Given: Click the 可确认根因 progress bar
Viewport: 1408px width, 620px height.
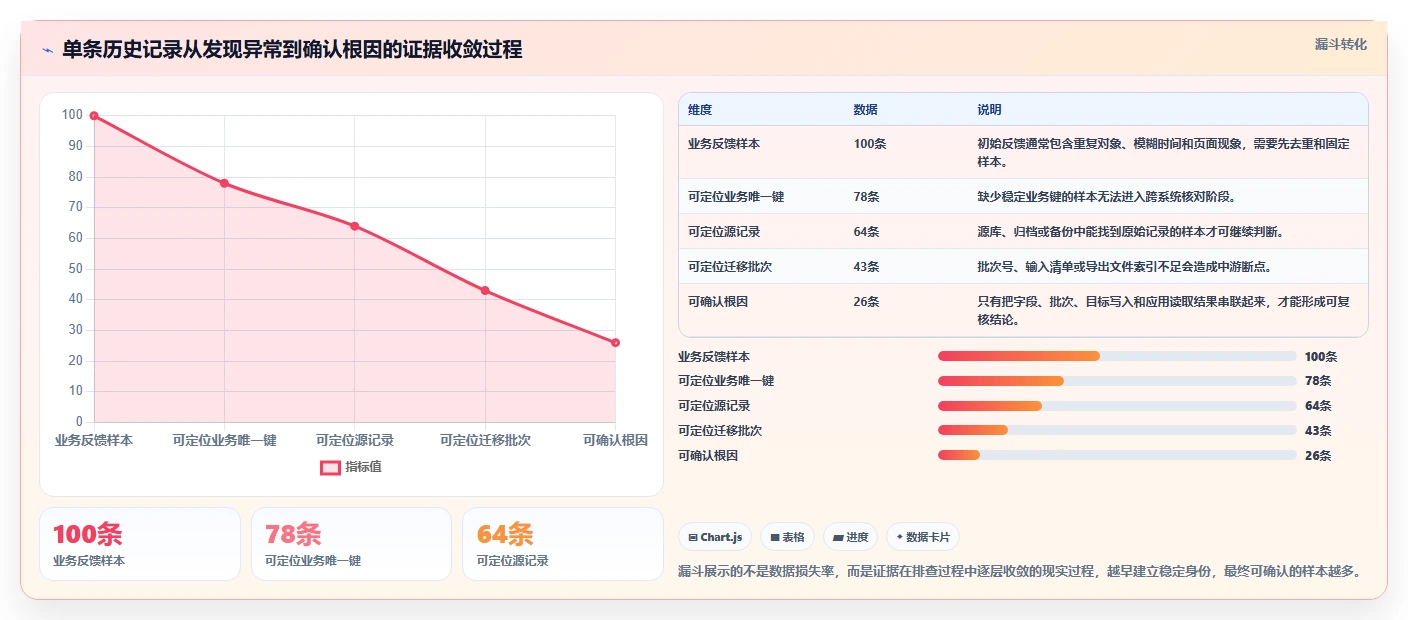Looking at the screenshot, I should [1117, 455].
